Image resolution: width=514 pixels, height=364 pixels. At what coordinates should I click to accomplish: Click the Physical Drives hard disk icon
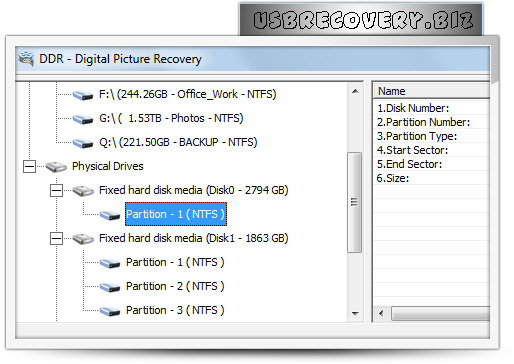[x=56, y=167]
